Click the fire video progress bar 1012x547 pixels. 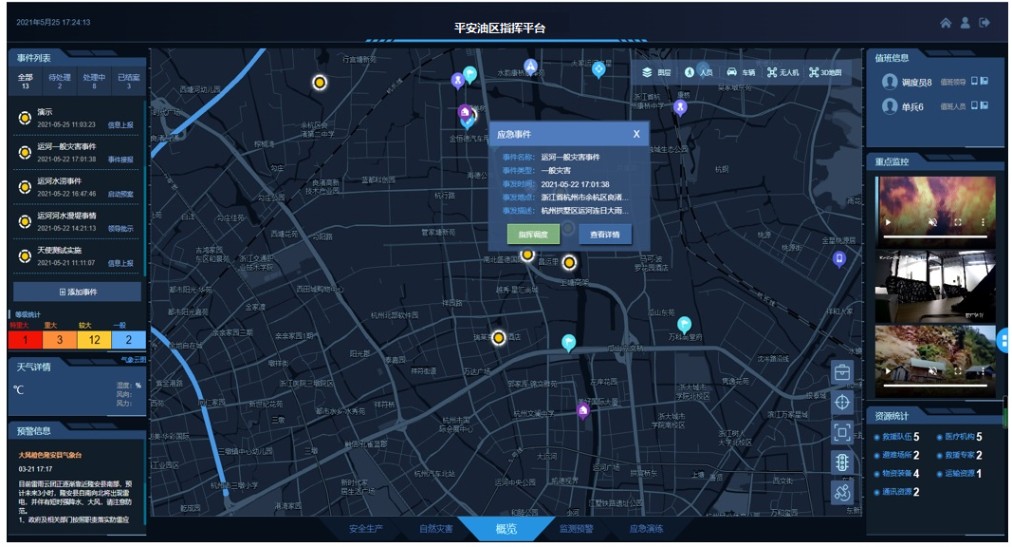click(x=935, y=237)
